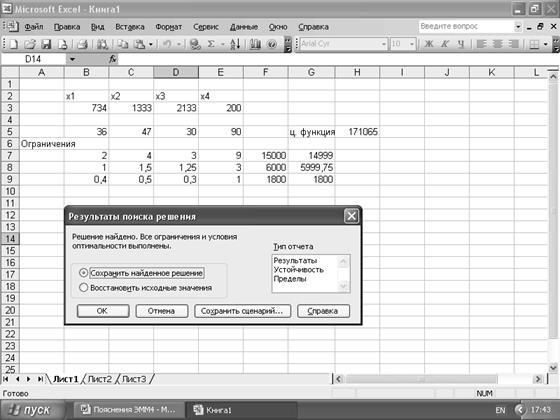Click the Save diskette icon
Viewport: 560px width, 420px height.
[46, 44]
